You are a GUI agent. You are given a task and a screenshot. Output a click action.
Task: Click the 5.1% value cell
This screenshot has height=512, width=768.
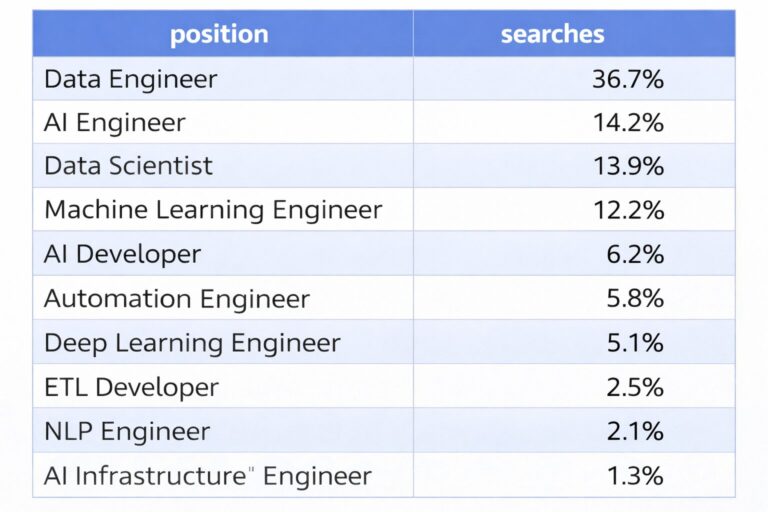click(634, 343)
